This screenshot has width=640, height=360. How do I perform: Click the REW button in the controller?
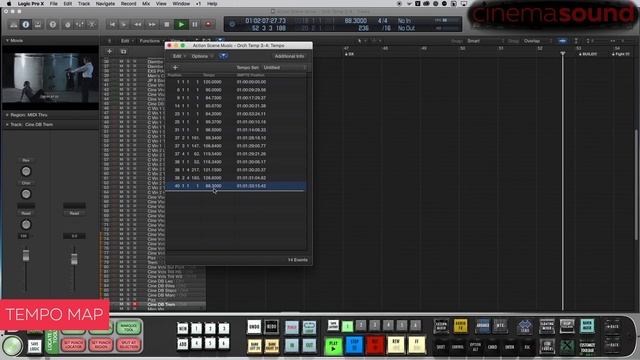(x=396, y=346)
